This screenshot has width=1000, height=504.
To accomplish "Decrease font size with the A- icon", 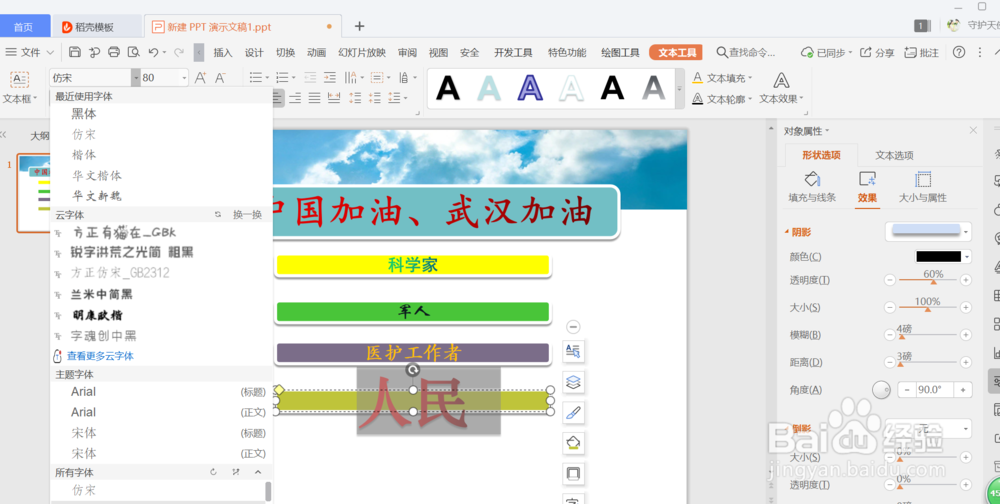I will (221, 78).
